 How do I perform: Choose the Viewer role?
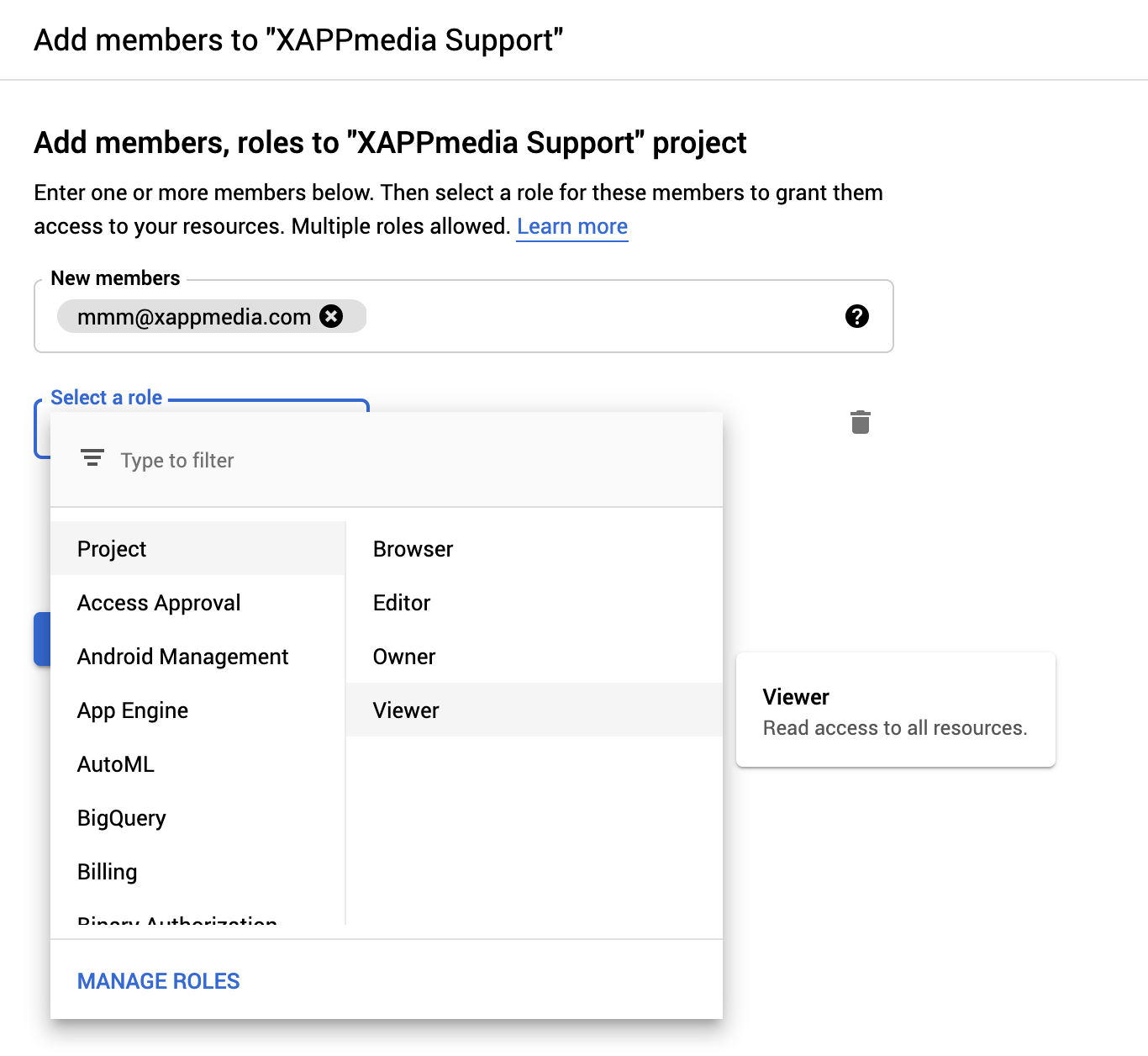click(x=535, y=710)
